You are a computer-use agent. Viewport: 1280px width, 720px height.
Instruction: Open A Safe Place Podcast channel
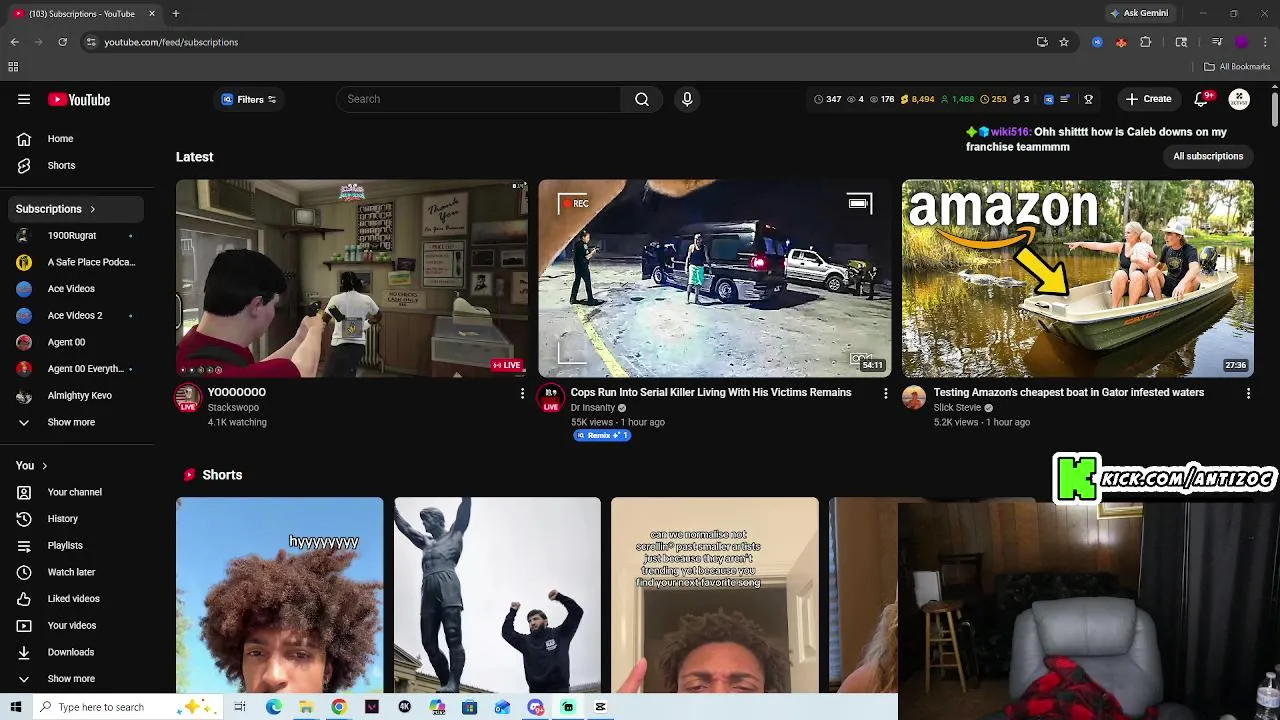point(76,262)
